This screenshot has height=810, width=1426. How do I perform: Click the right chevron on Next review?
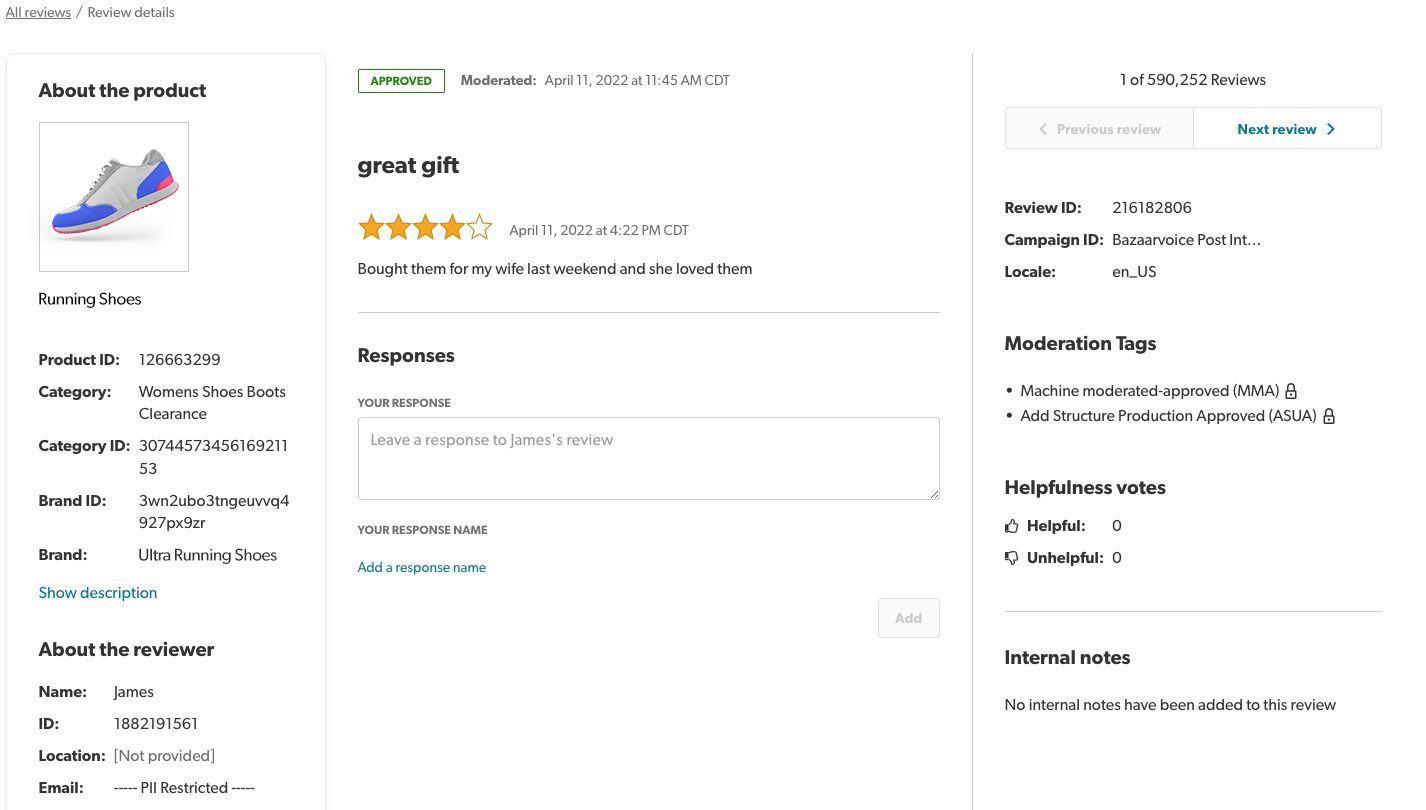[1331, 128]
